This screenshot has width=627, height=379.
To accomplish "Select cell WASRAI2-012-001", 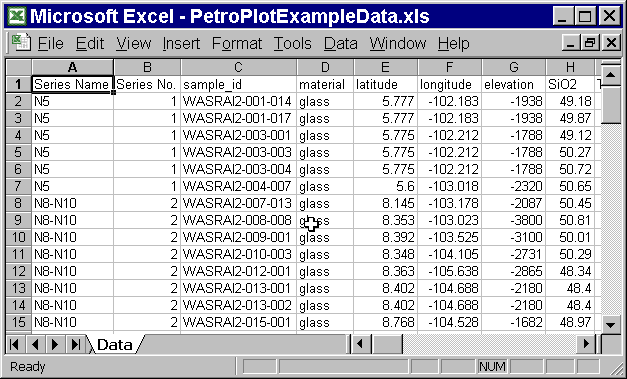I will [238, 271].
